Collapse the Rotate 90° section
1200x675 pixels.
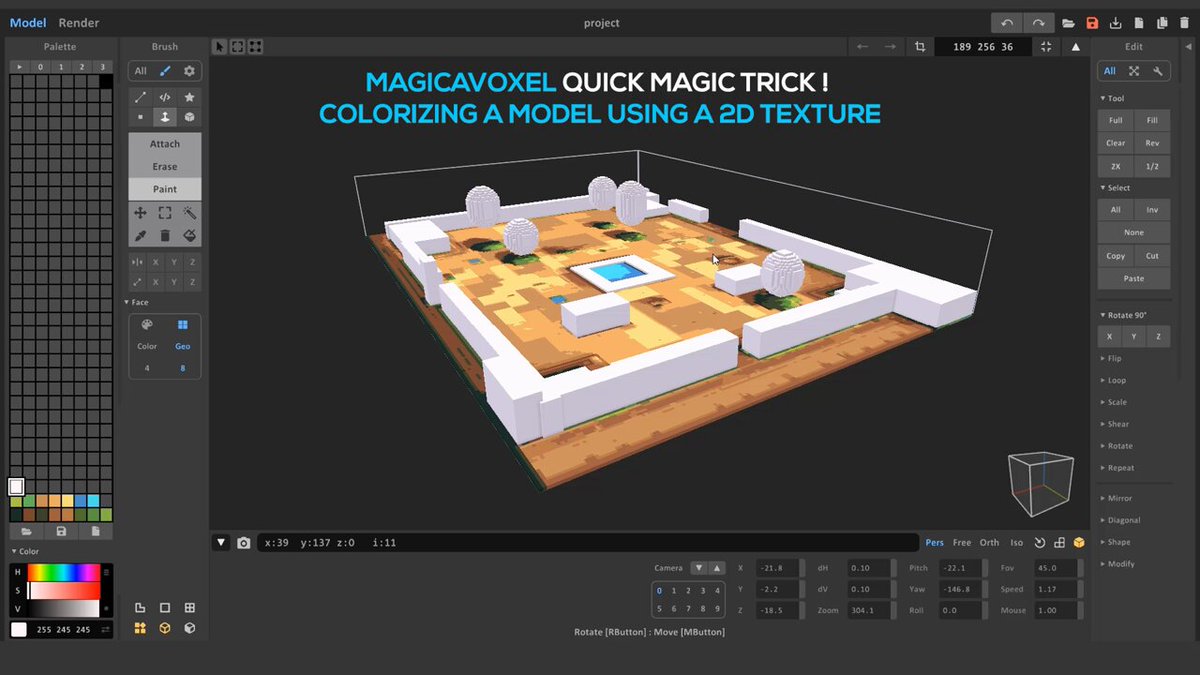tap(1123, 315)
